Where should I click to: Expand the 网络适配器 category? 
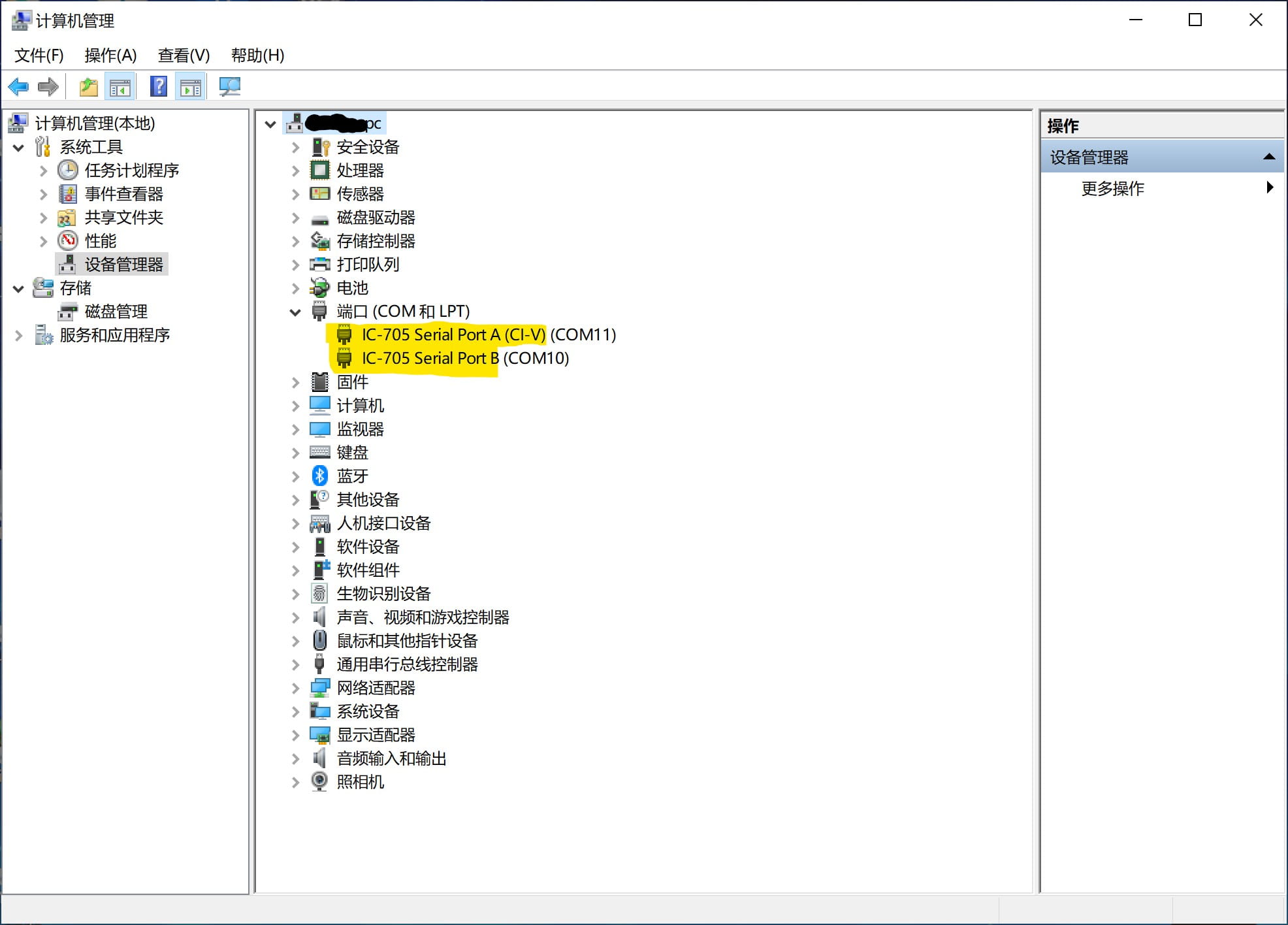(295, 689)
